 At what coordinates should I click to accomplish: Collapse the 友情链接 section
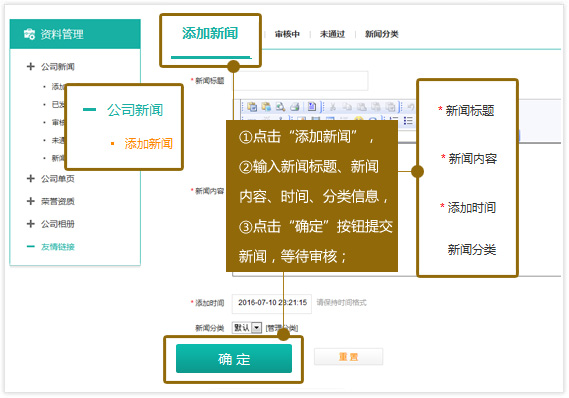(x=30, y=247)
